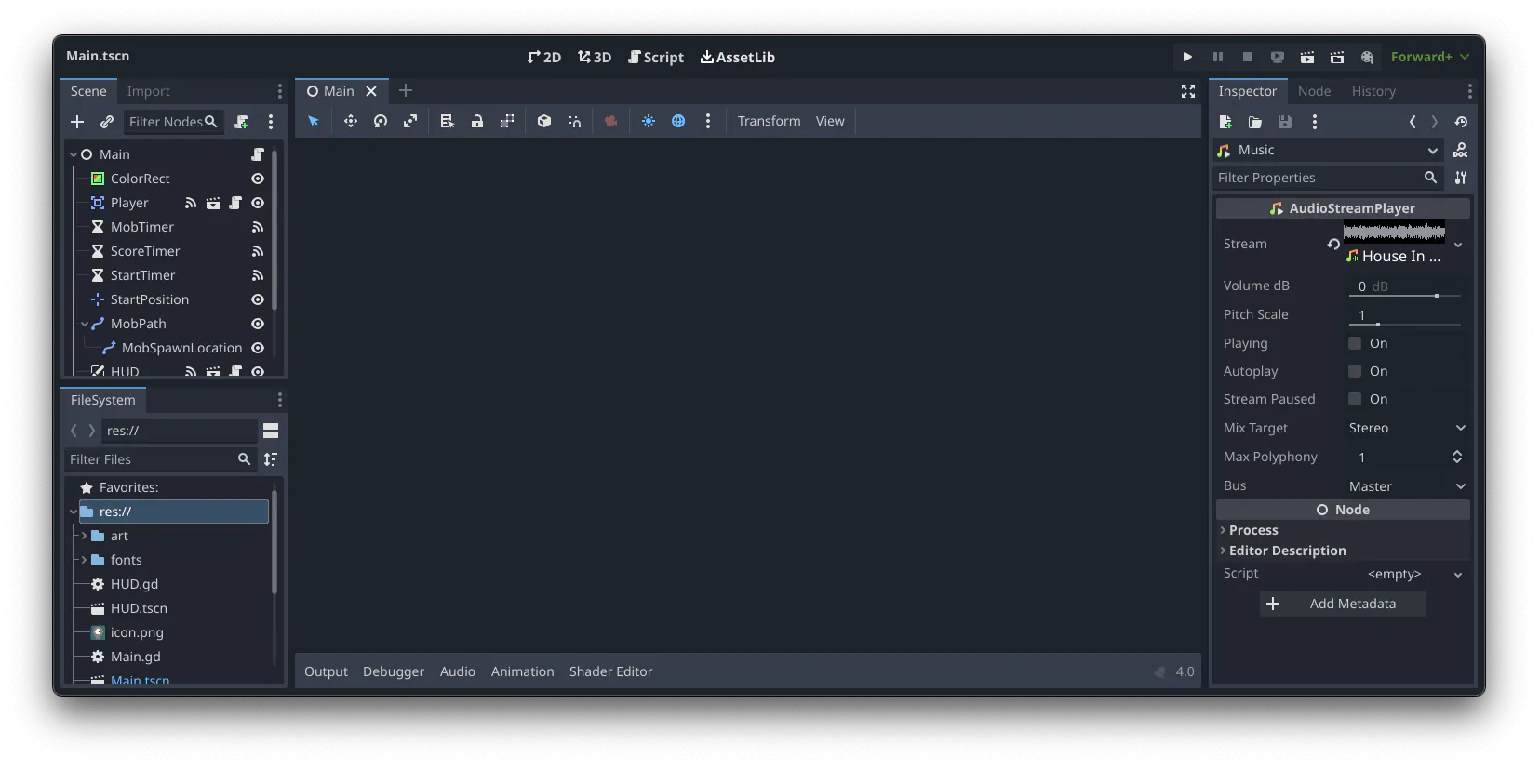Viewport: 1540px width, 784px height.
Task: Switch to the 3D workspace
Action: 595,57
